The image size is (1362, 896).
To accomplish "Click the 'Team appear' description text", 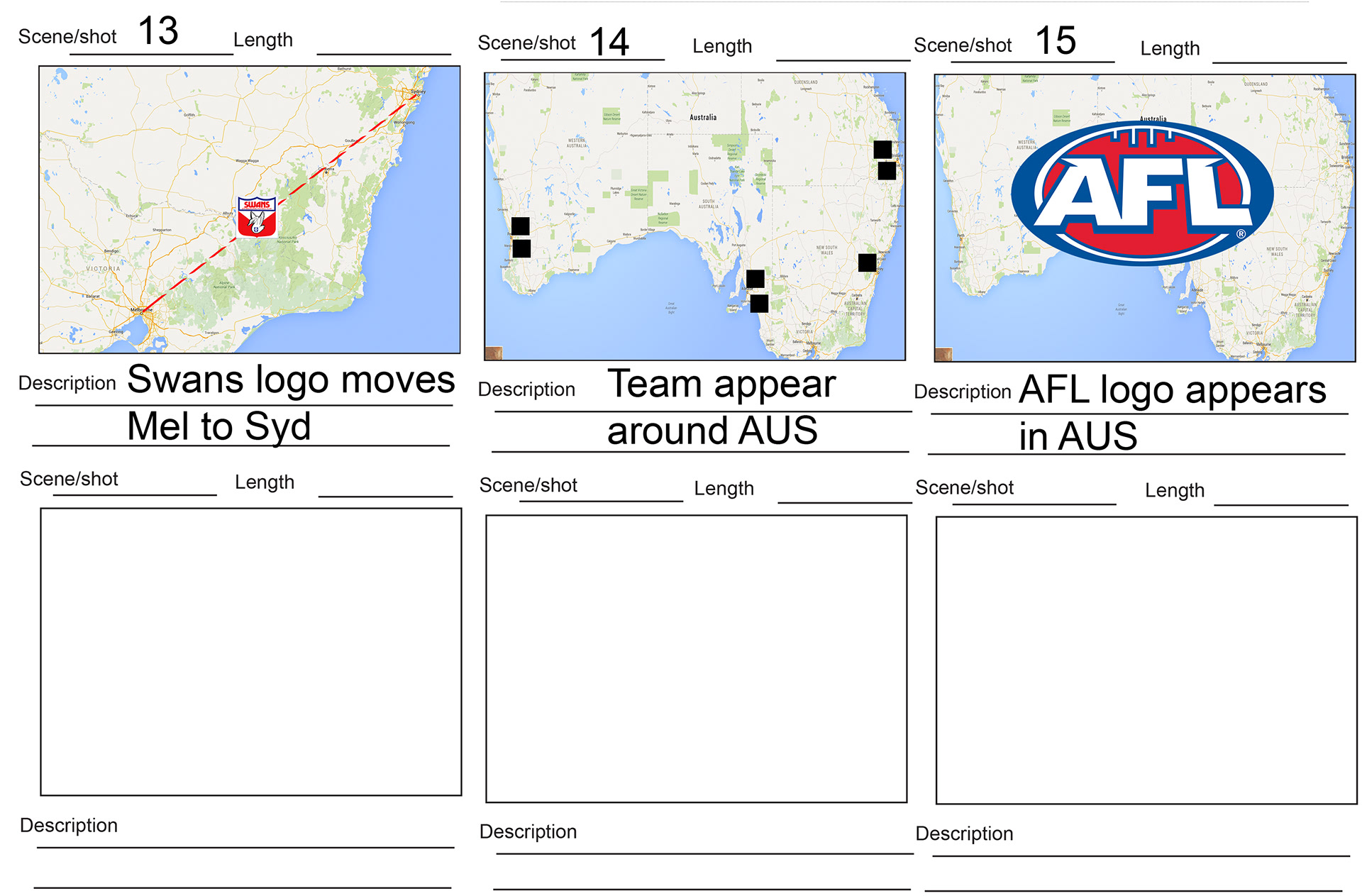I will coord(721,385).
